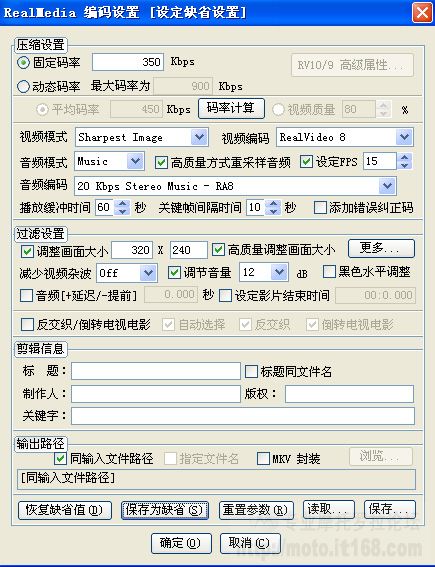This screenshot has height=567, width=435.
Task: Enable the 反交织/倒转电视电影 checkbox
Action: point(27,324)
